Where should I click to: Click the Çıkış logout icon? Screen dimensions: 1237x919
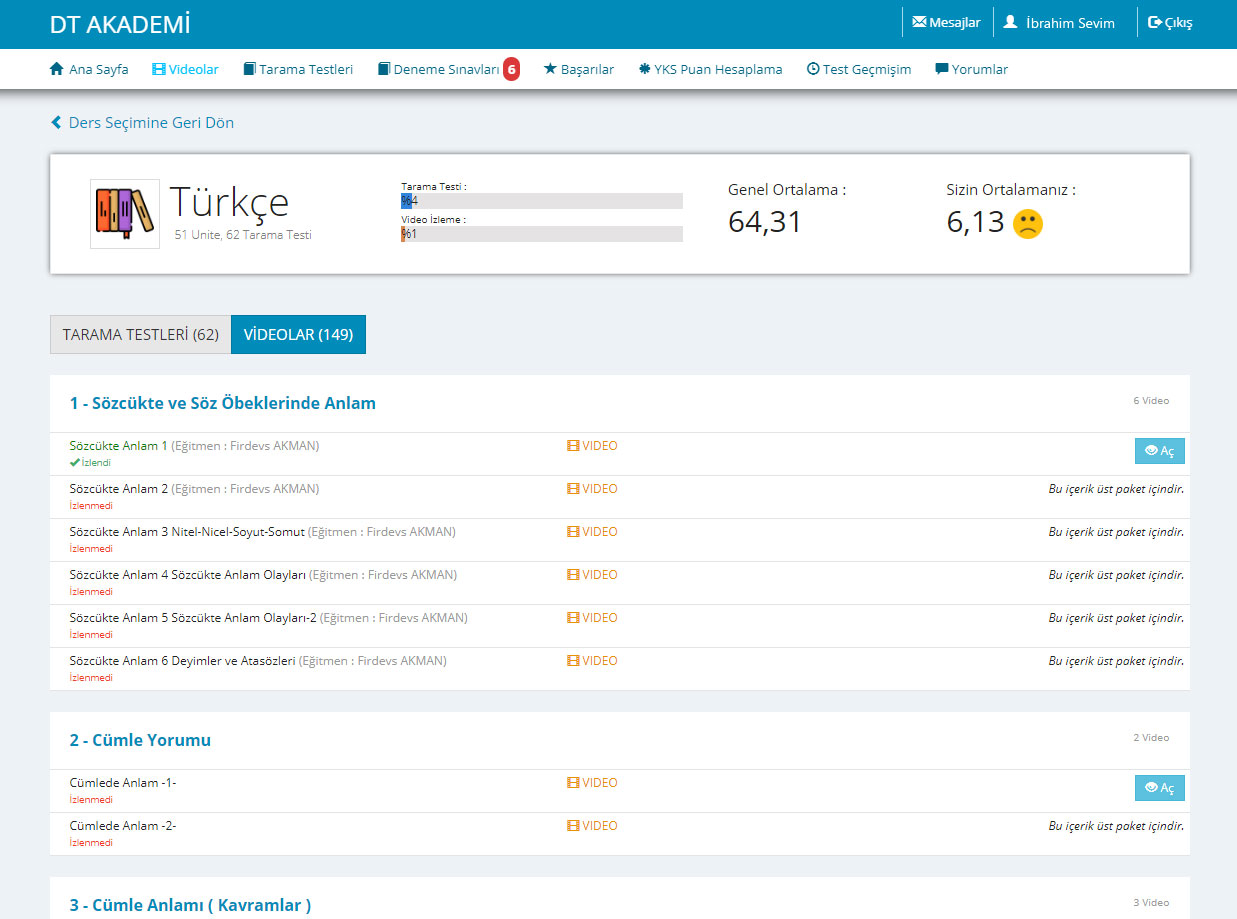(x=1155, y=22)
